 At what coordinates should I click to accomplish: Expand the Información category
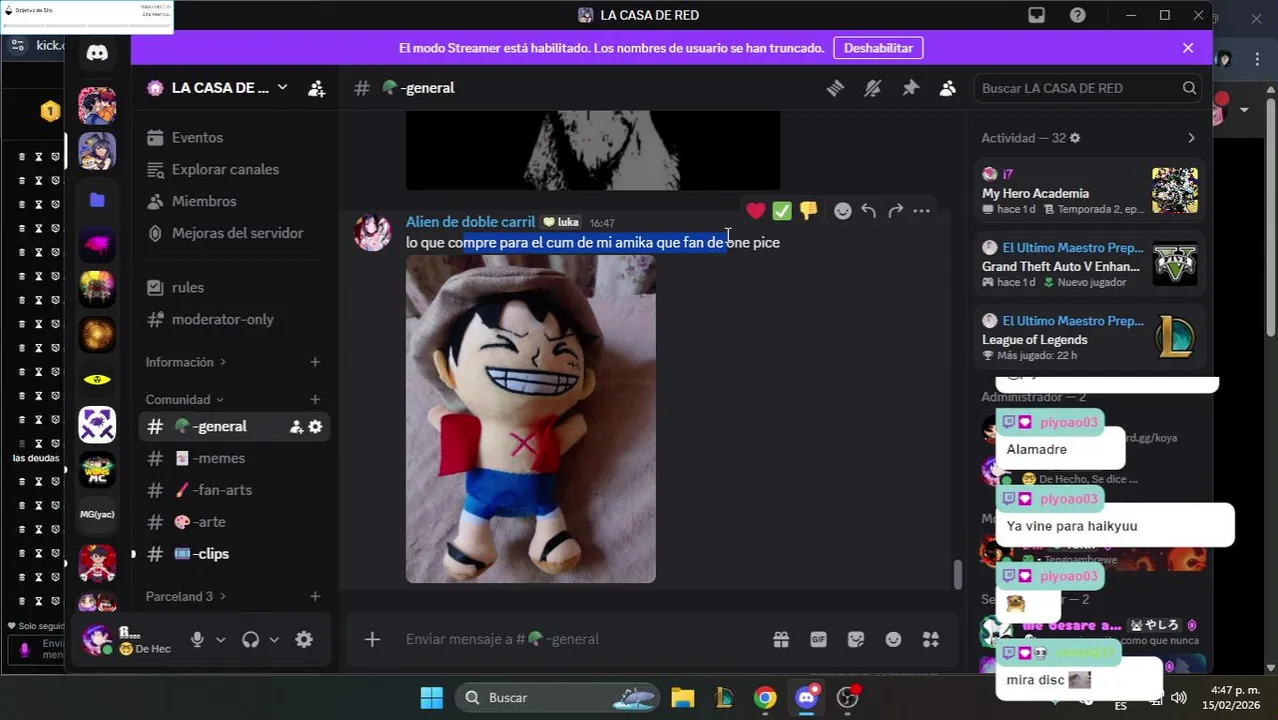coord(186,362)
